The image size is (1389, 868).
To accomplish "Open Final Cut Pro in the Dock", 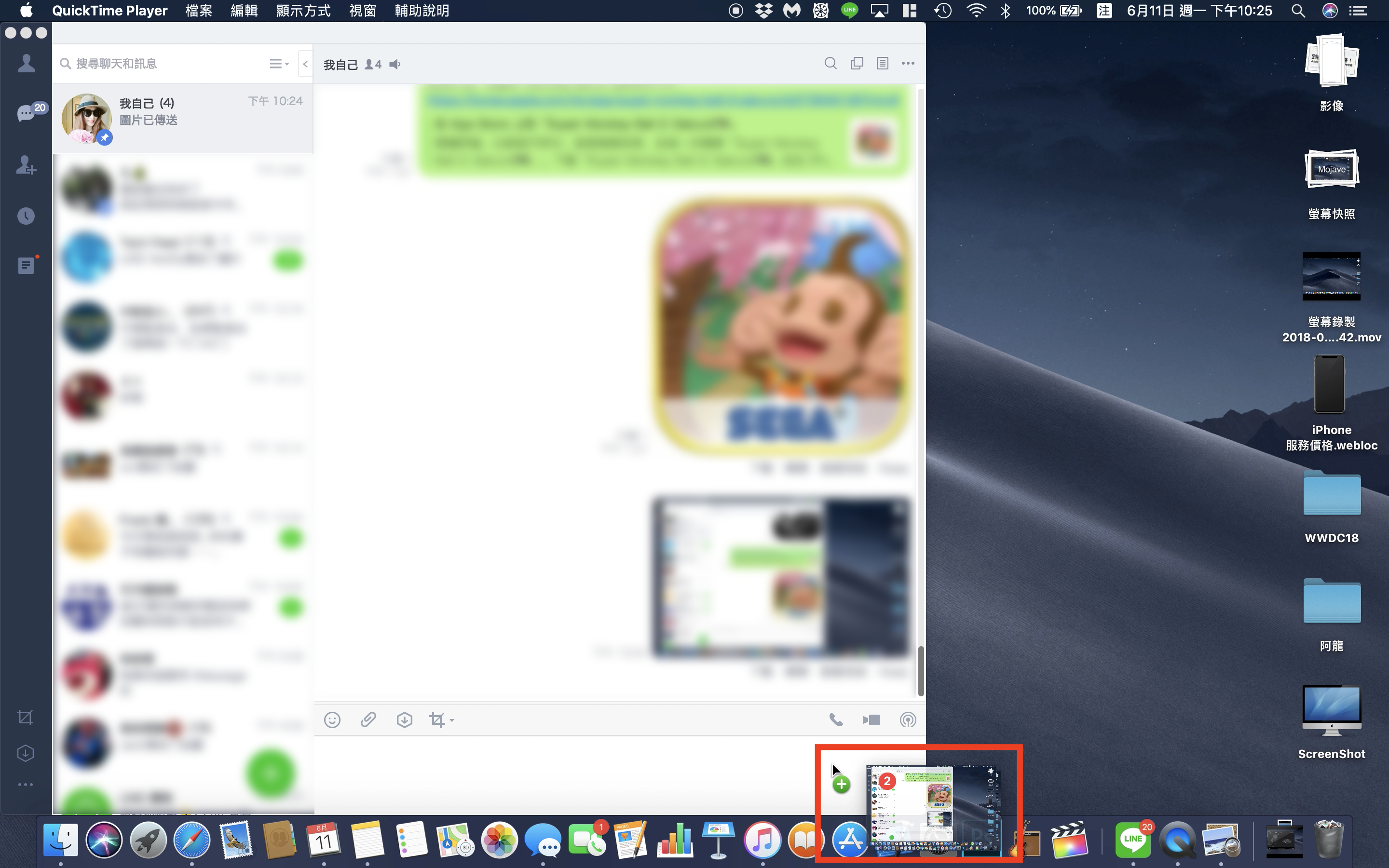I will point(1069,841).
